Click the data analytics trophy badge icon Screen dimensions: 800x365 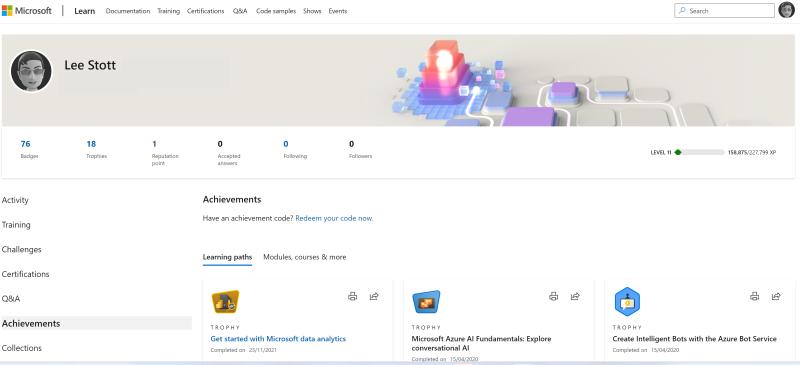(x=226, y=302)
